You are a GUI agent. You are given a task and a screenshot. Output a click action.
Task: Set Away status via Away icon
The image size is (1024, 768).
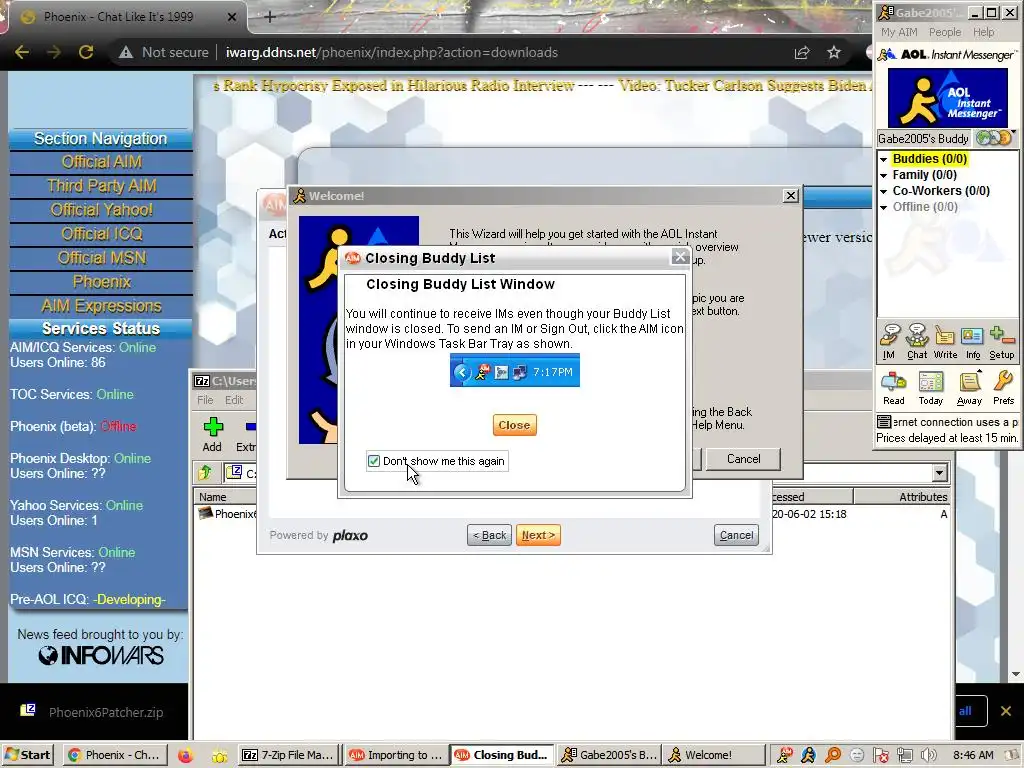click(969, 388)
